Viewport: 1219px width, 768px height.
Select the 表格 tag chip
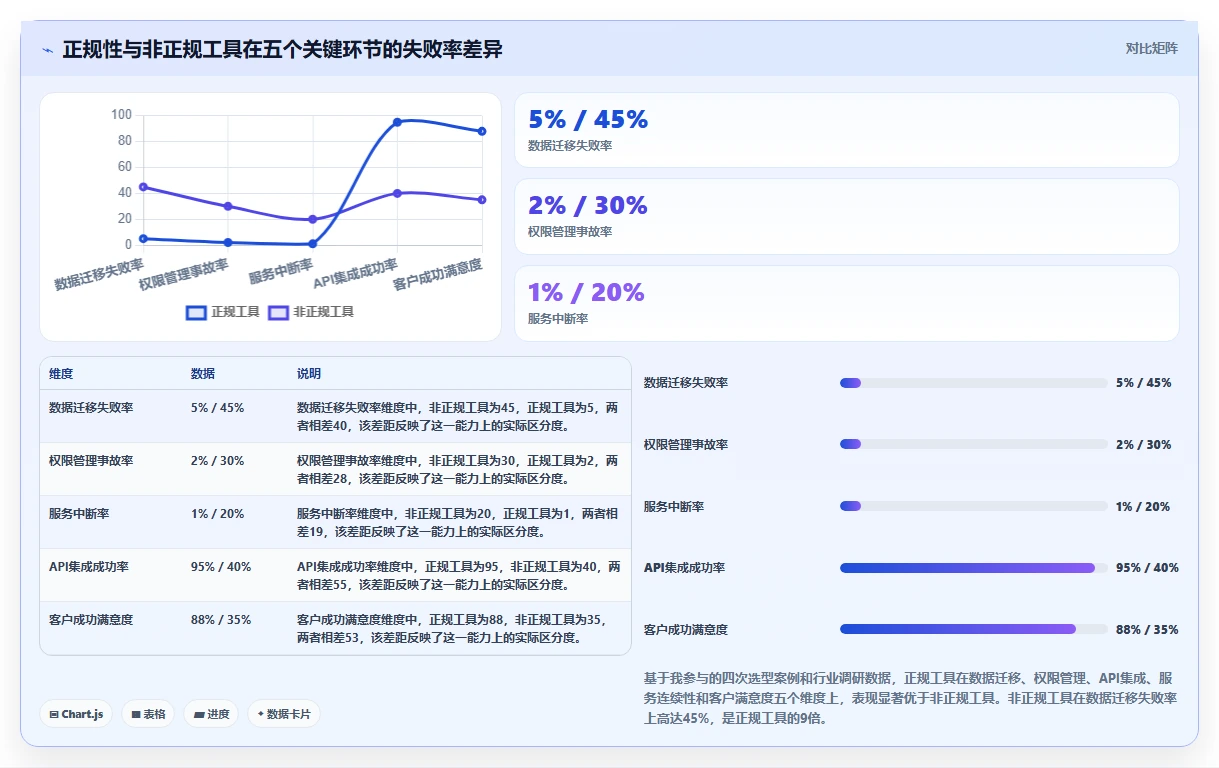pyautogui.click(x=148, y=714)
